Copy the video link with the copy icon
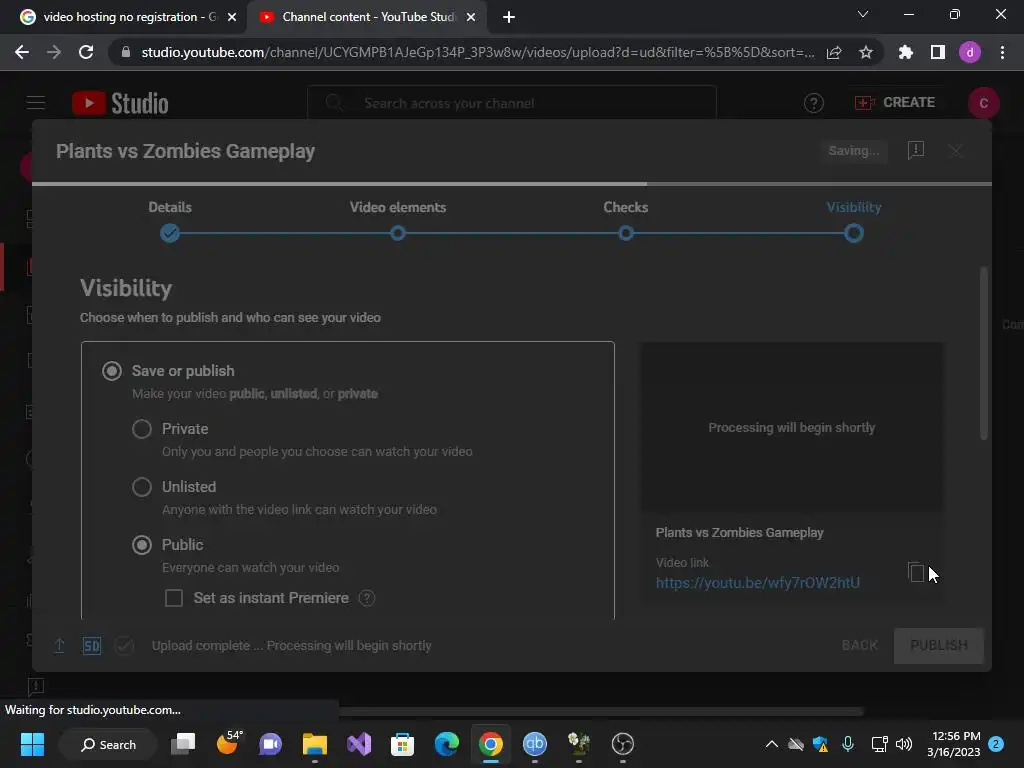This screenshot has width=1024, height=768. pos(916,572)
